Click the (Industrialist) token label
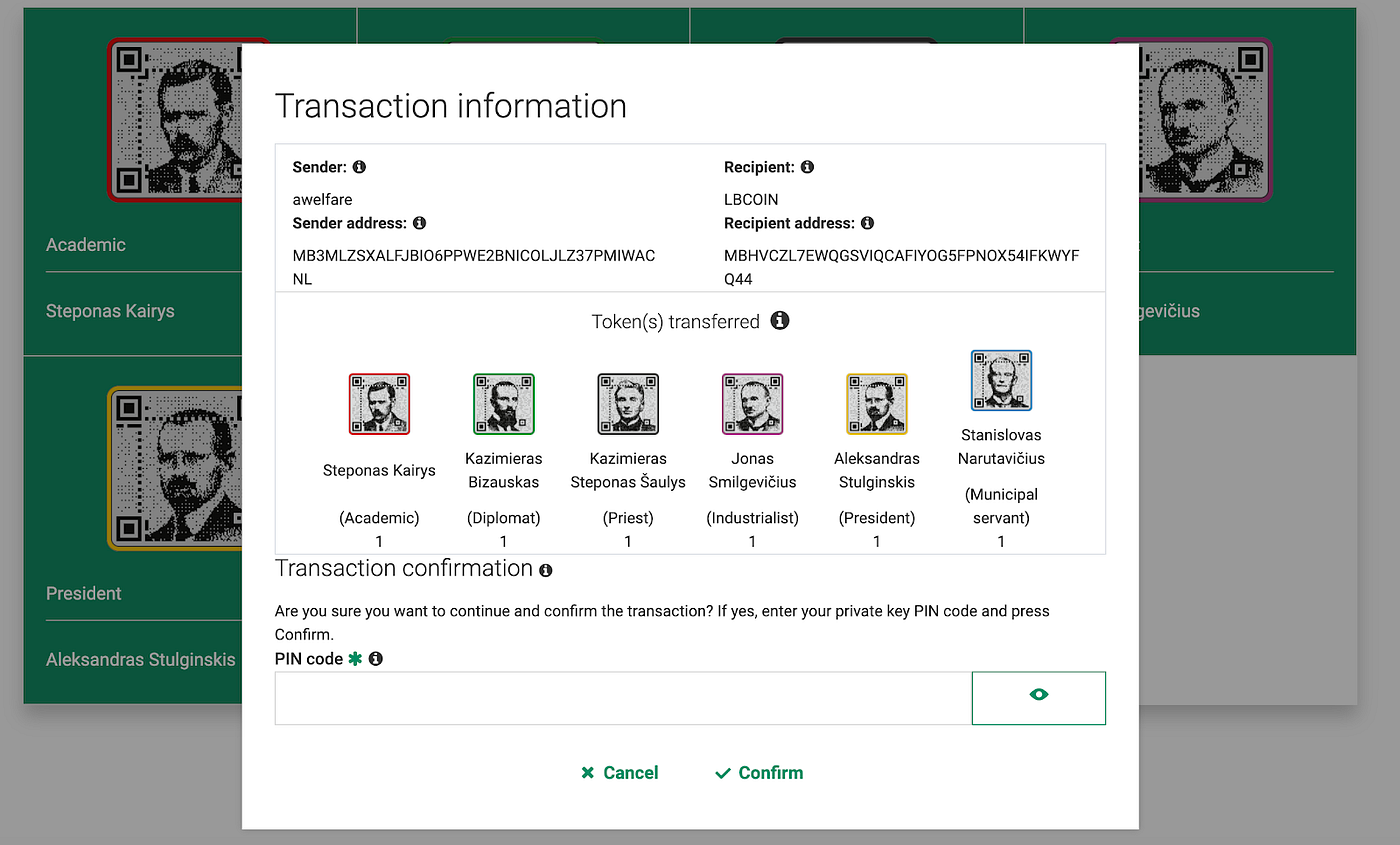Viewport: 1400px width, 845px height. click(x=752, y=518)
